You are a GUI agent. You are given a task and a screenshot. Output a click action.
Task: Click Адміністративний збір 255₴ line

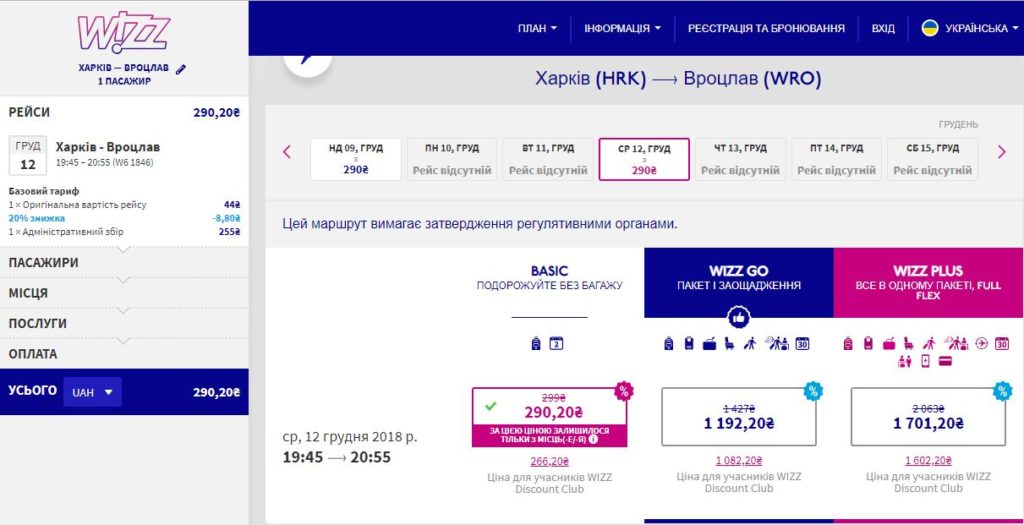124,232
